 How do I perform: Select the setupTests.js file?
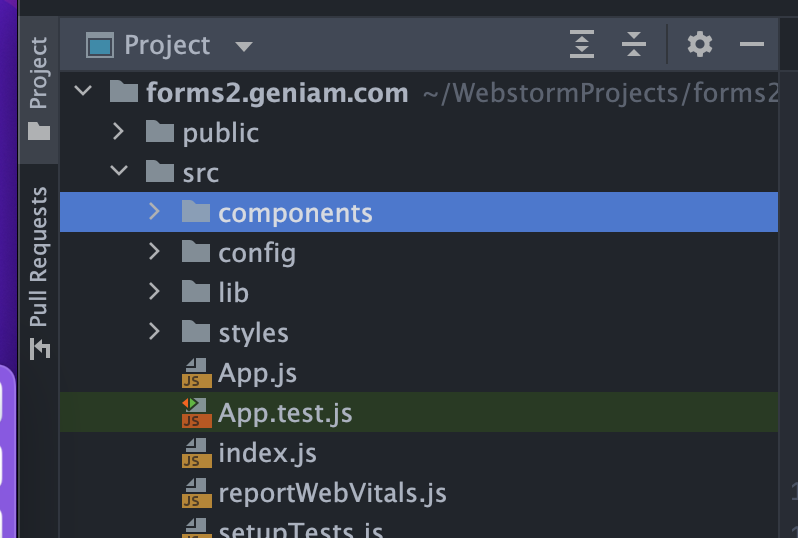click(300, 530)
